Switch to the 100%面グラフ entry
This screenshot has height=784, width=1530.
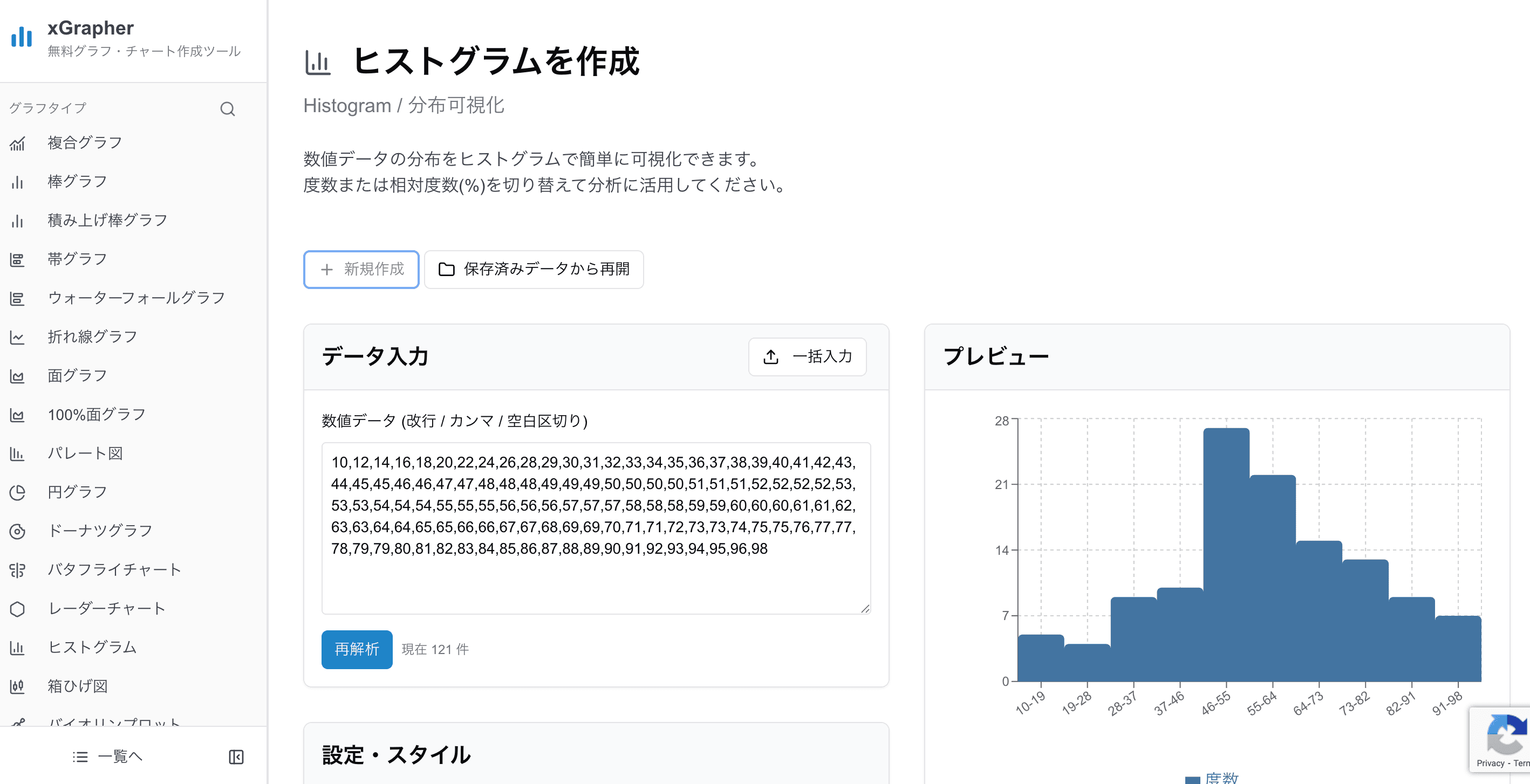click(x=95, y=414)
